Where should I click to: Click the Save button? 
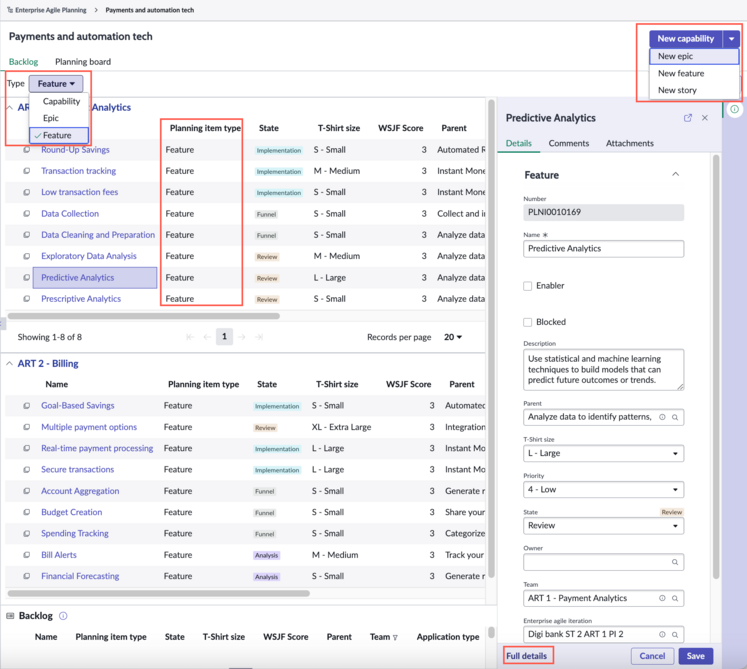(695, 656)
